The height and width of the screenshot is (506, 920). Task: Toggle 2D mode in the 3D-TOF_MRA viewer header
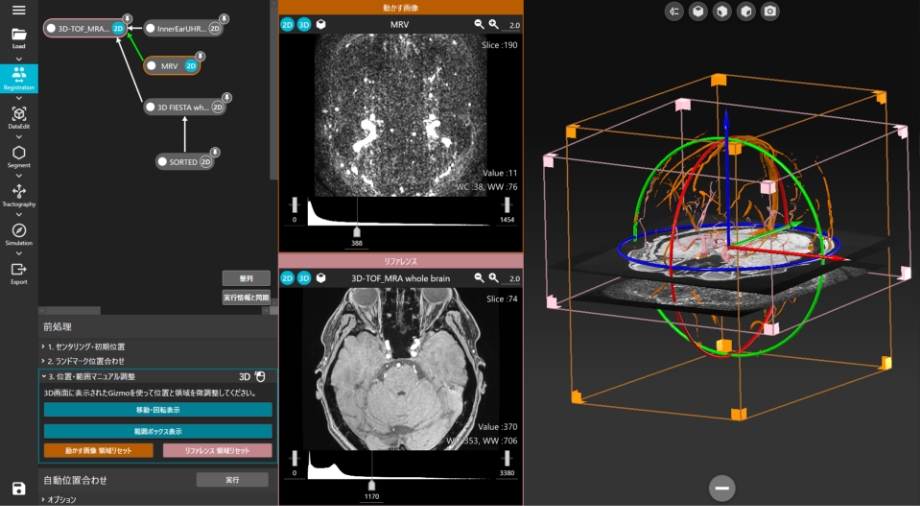click(x=288, y=278)
